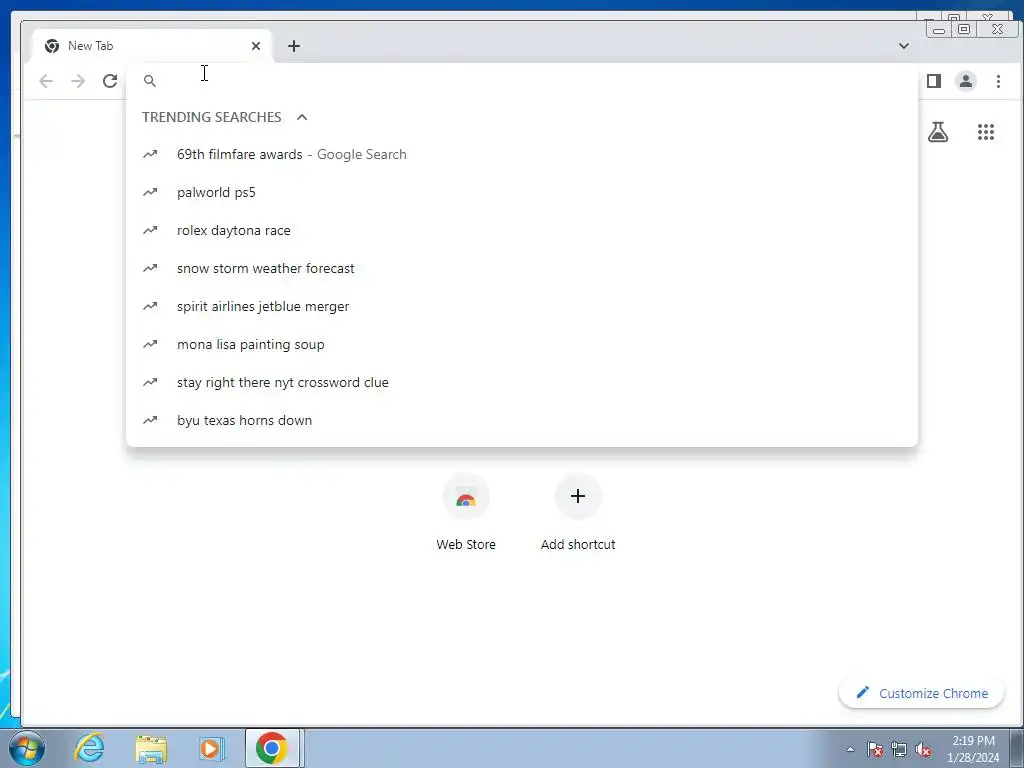Open Action Center flag icon

[x=875, y=749]
